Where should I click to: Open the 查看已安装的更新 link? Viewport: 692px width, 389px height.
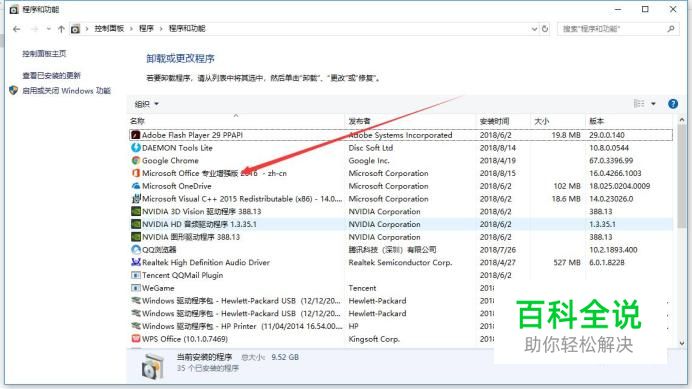(52, 76)
